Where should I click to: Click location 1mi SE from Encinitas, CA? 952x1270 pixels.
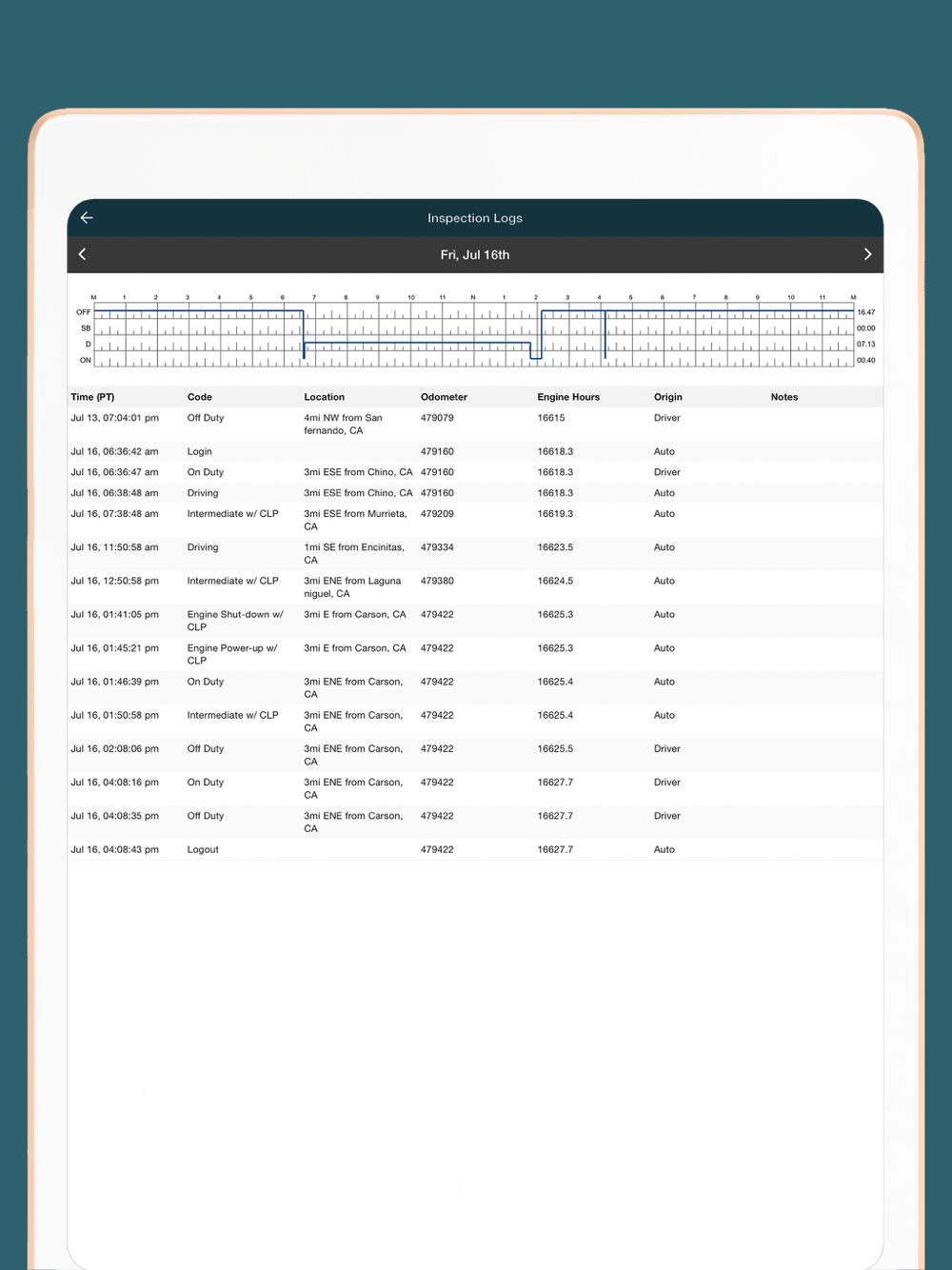point(354,553)
